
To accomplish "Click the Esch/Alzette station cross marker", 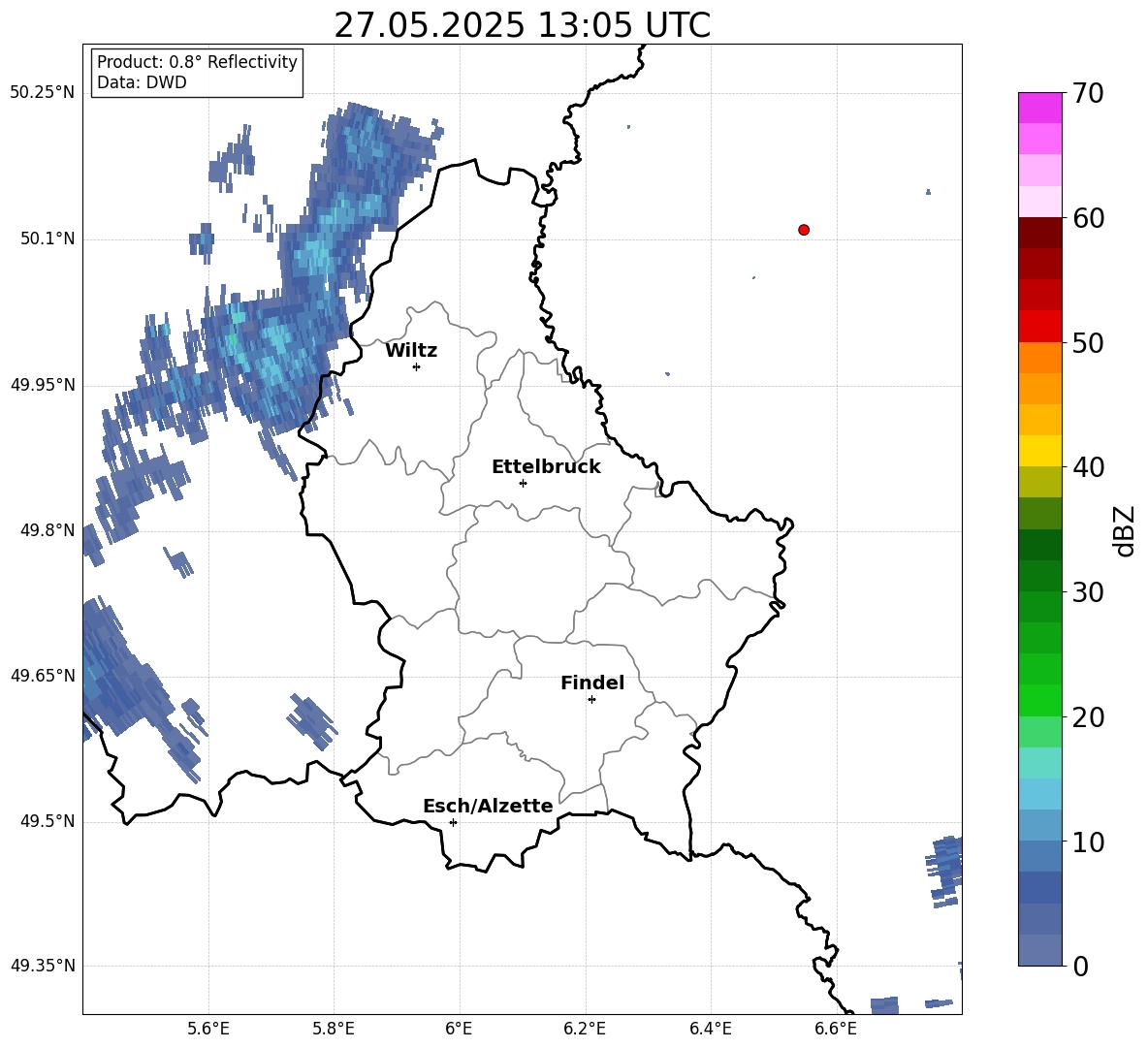I will (x=453, y=822).
